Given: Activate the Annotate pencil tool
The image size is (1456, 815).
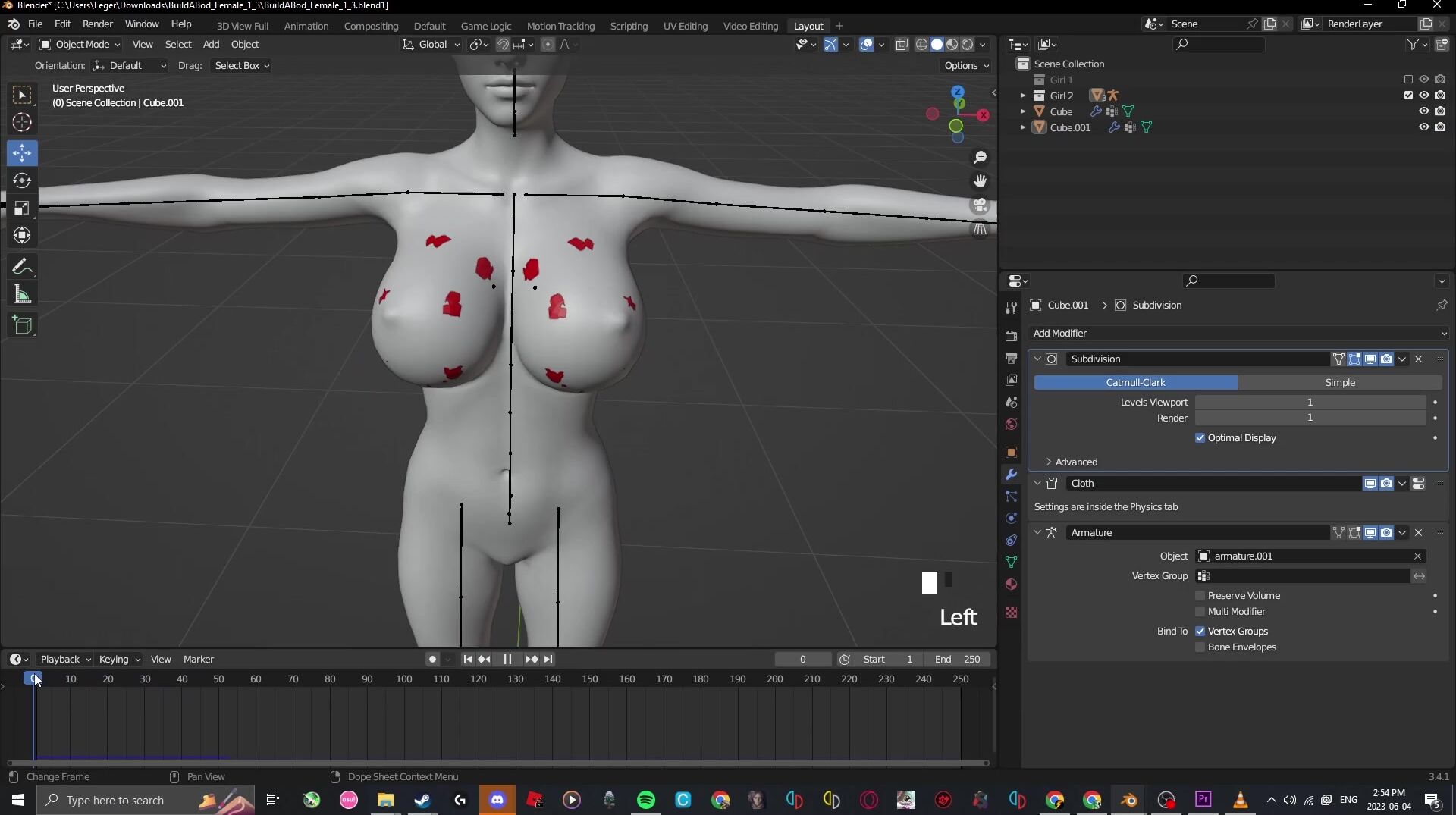Looking at the screenshot, I should click(22, 267).
